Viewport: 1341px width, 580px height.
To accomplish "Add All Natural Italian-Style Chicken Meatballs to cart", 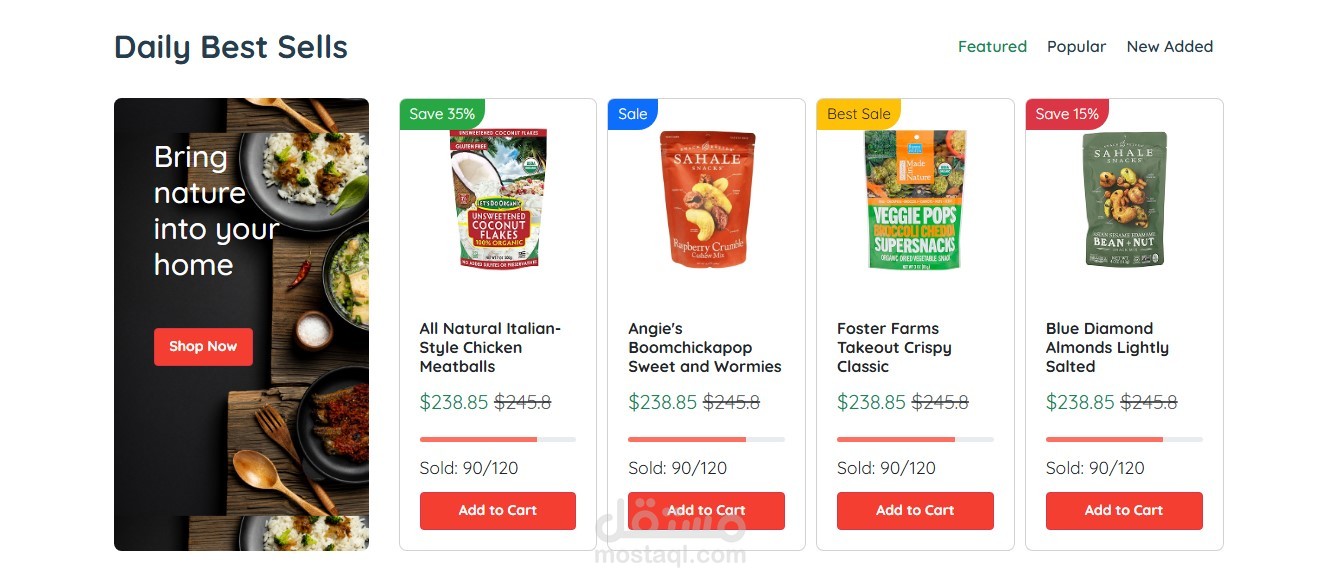I will (x=498, y=510).
